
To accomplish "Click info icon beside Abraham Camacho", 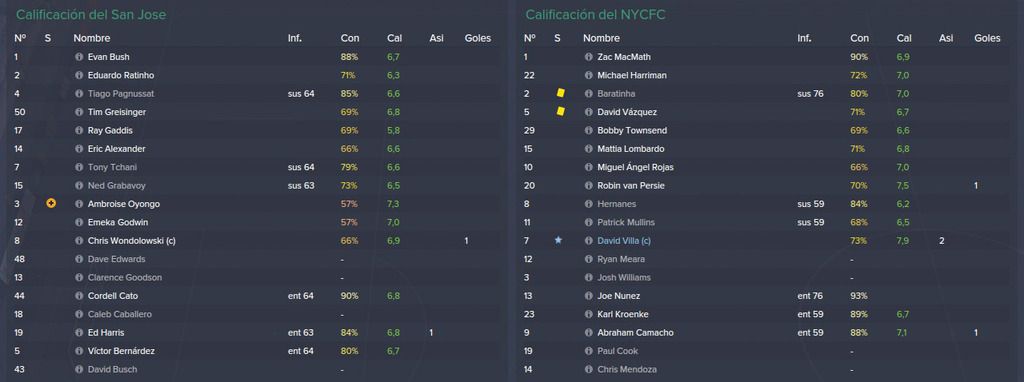I will (588, 332).
